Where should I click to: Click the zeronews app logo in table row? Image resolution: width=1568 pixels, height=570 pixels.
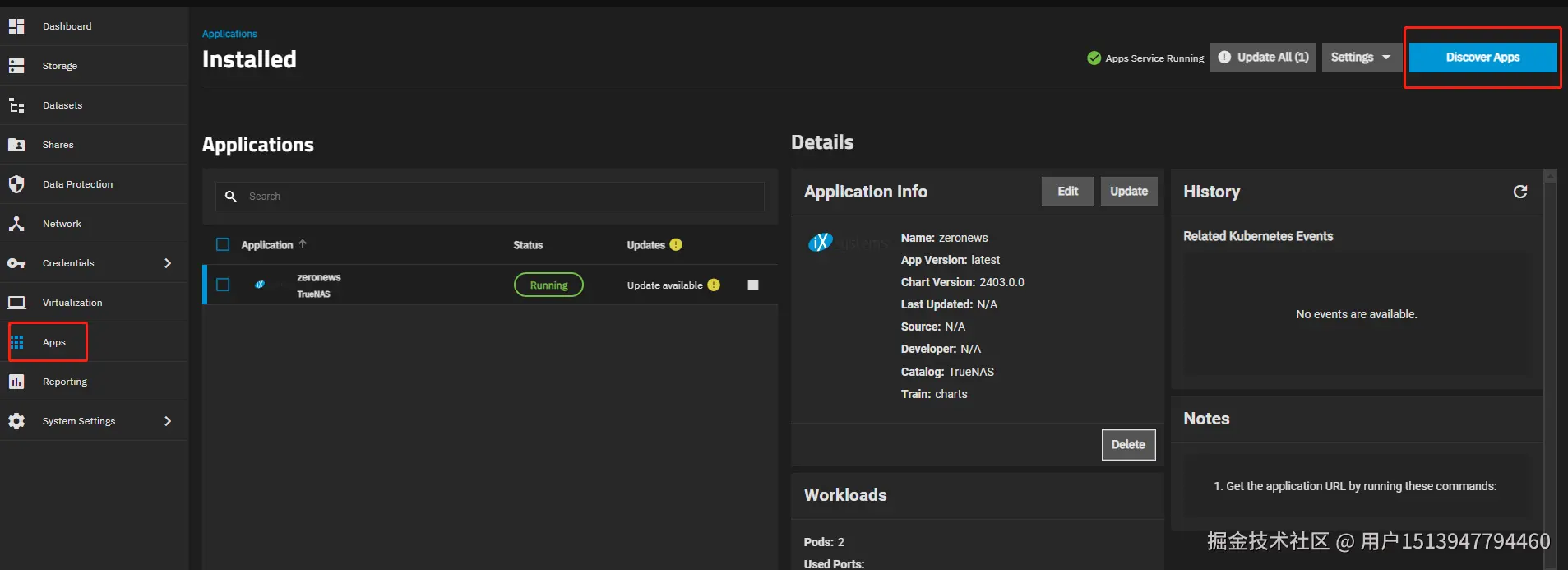click(260, 285)
